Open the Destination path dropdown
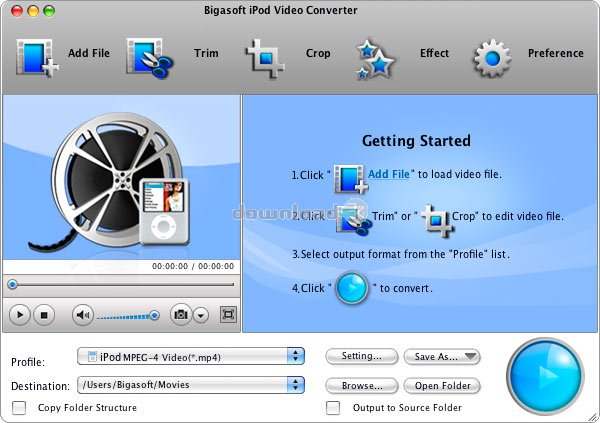Viewport: 600px width, 423px height. pos(191,385)
